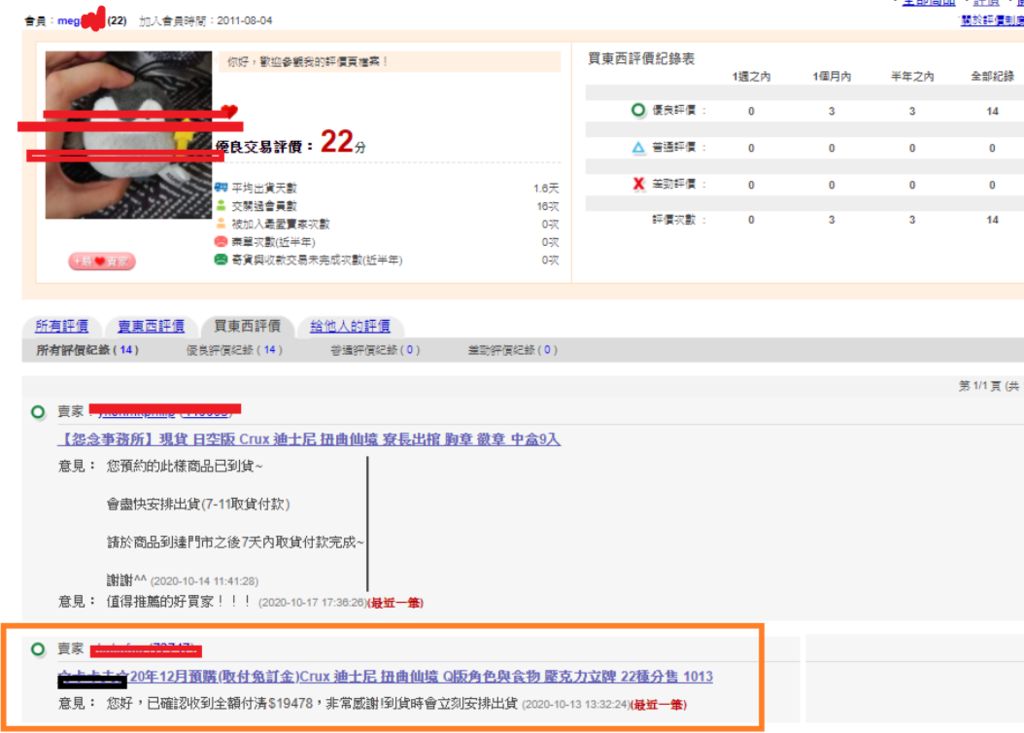Click the green rating circle of first seller review
Screen dimensions: 1024x733
point(38,412)
